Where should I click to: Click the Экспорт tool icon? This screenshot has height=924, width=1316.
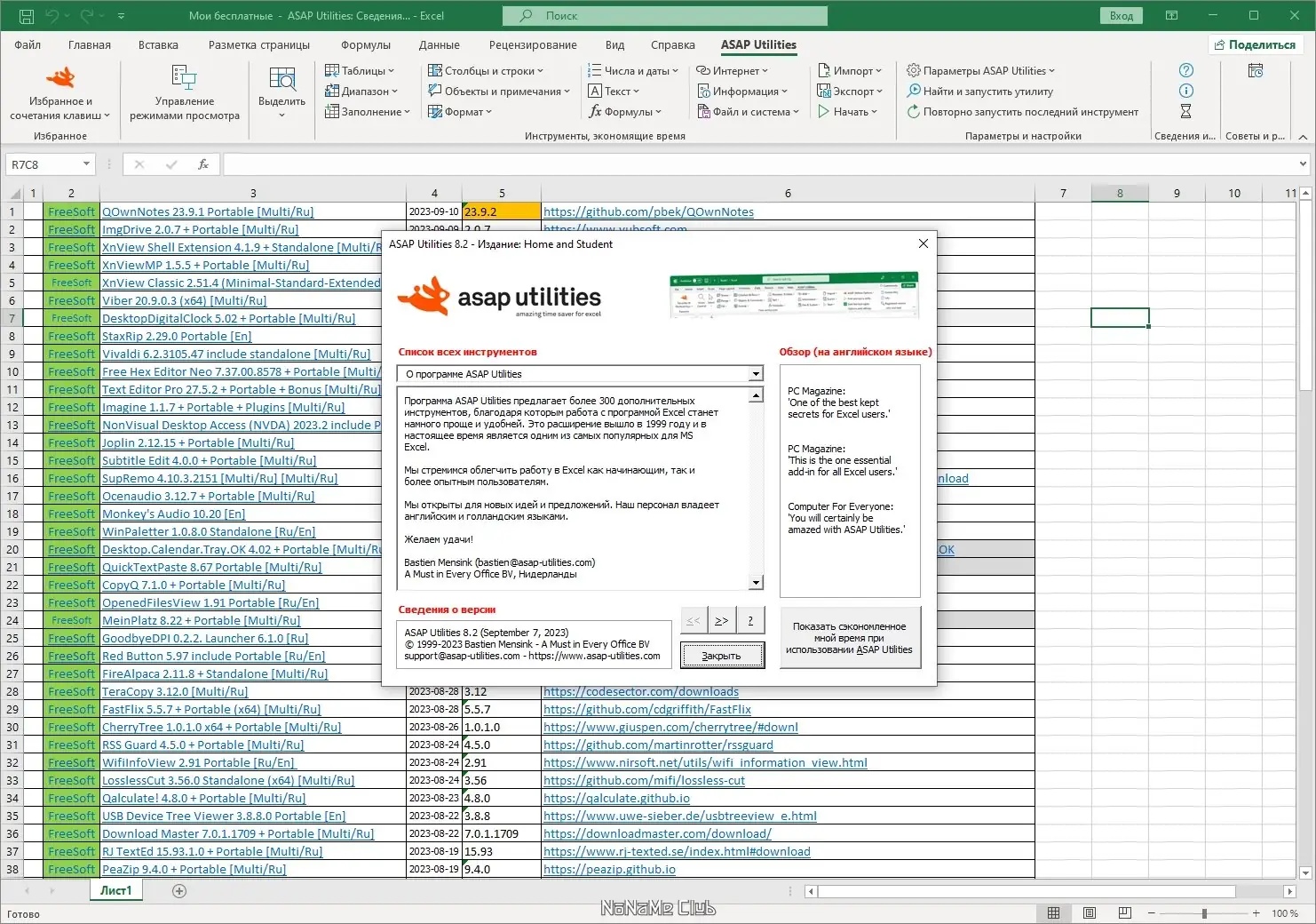[x=826, y=91]
